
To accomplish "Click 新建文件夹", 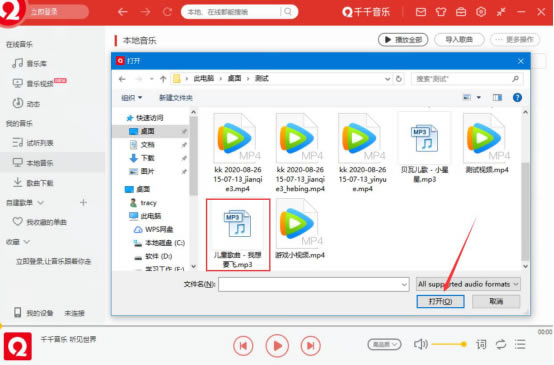I will pyautogui.click(x=176, y=98).
